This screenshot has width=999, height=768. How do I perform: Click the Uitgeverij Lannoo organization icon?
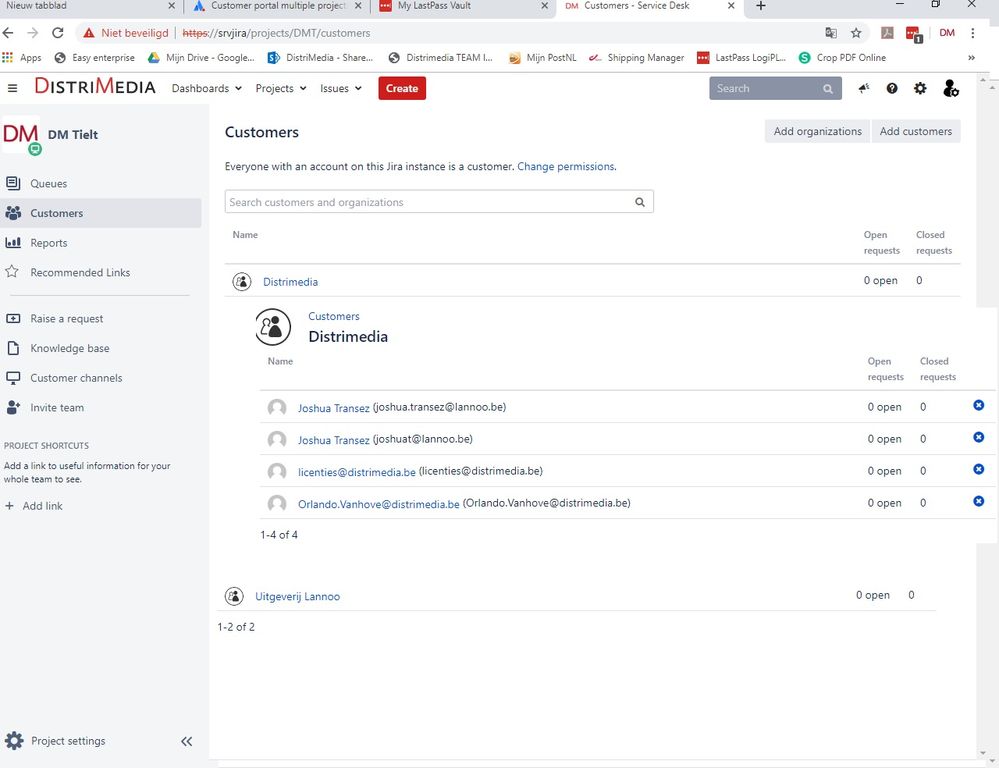coord(234,596)
